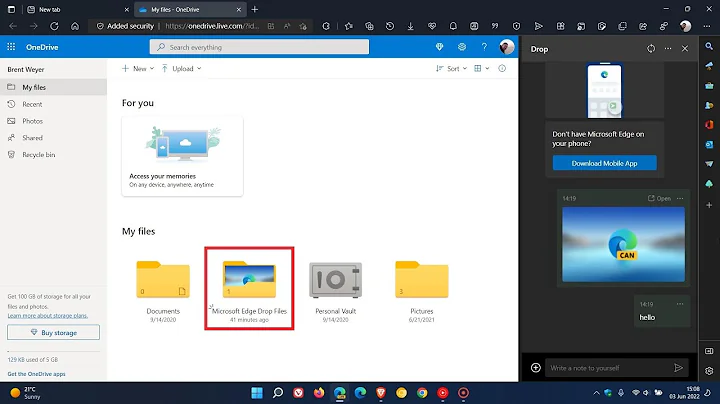Open Edge sidebar settings gear

tap(709, 371)
